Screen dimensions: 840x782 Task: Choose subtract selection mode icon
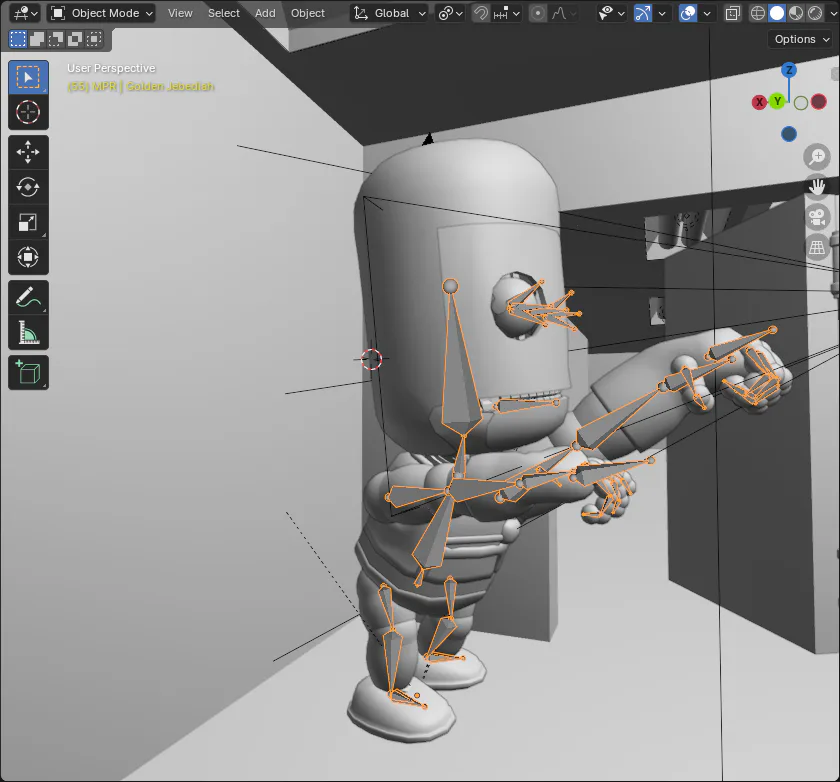pos(56,39)
